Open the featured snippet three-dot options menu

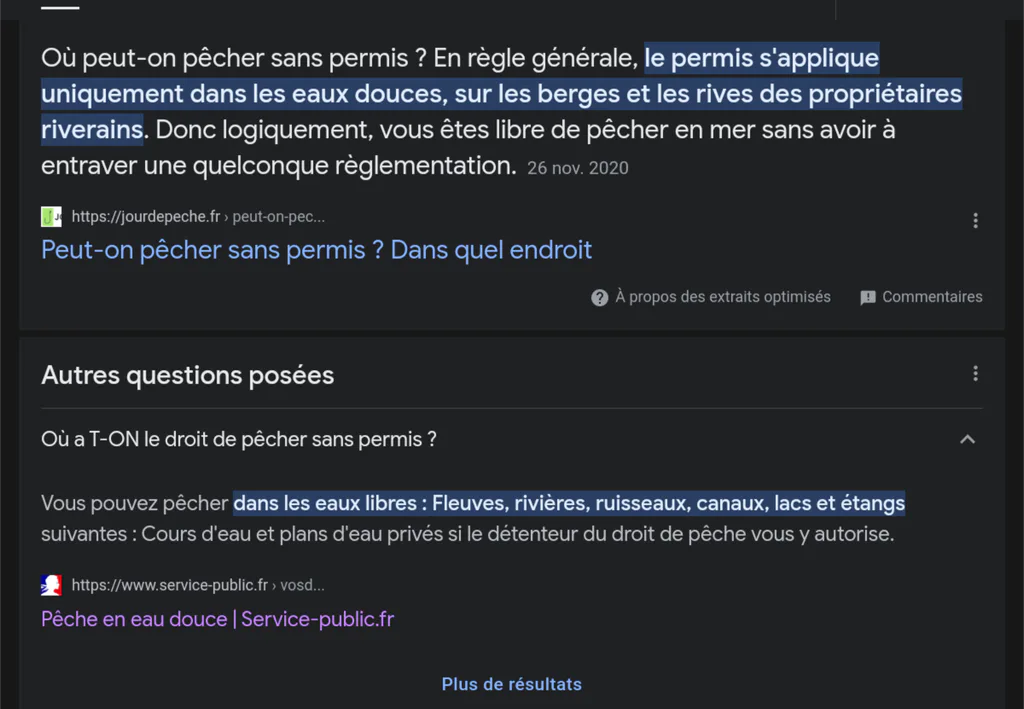[x=975, y=221]
